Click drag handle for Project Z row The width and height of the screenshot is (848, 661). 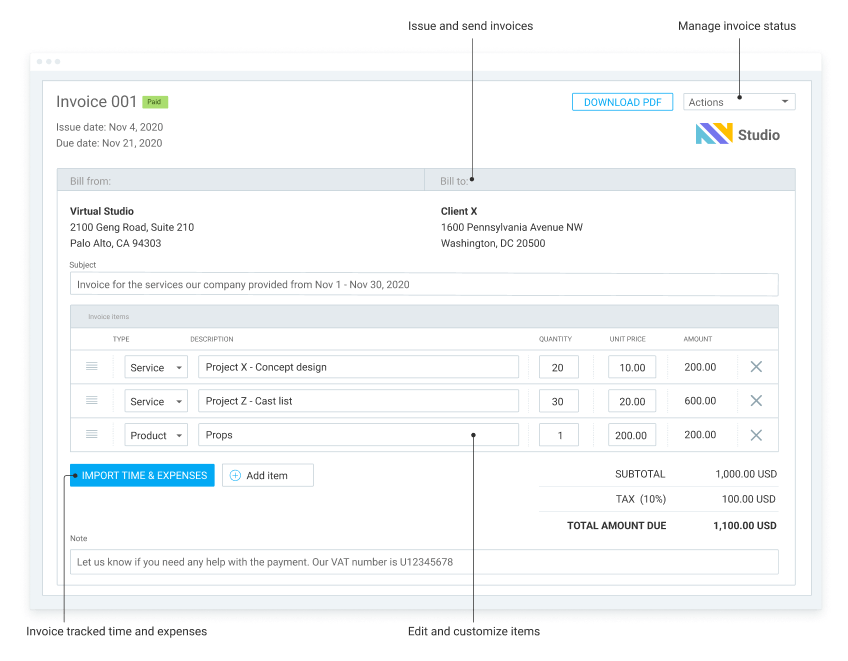point(92,401)
